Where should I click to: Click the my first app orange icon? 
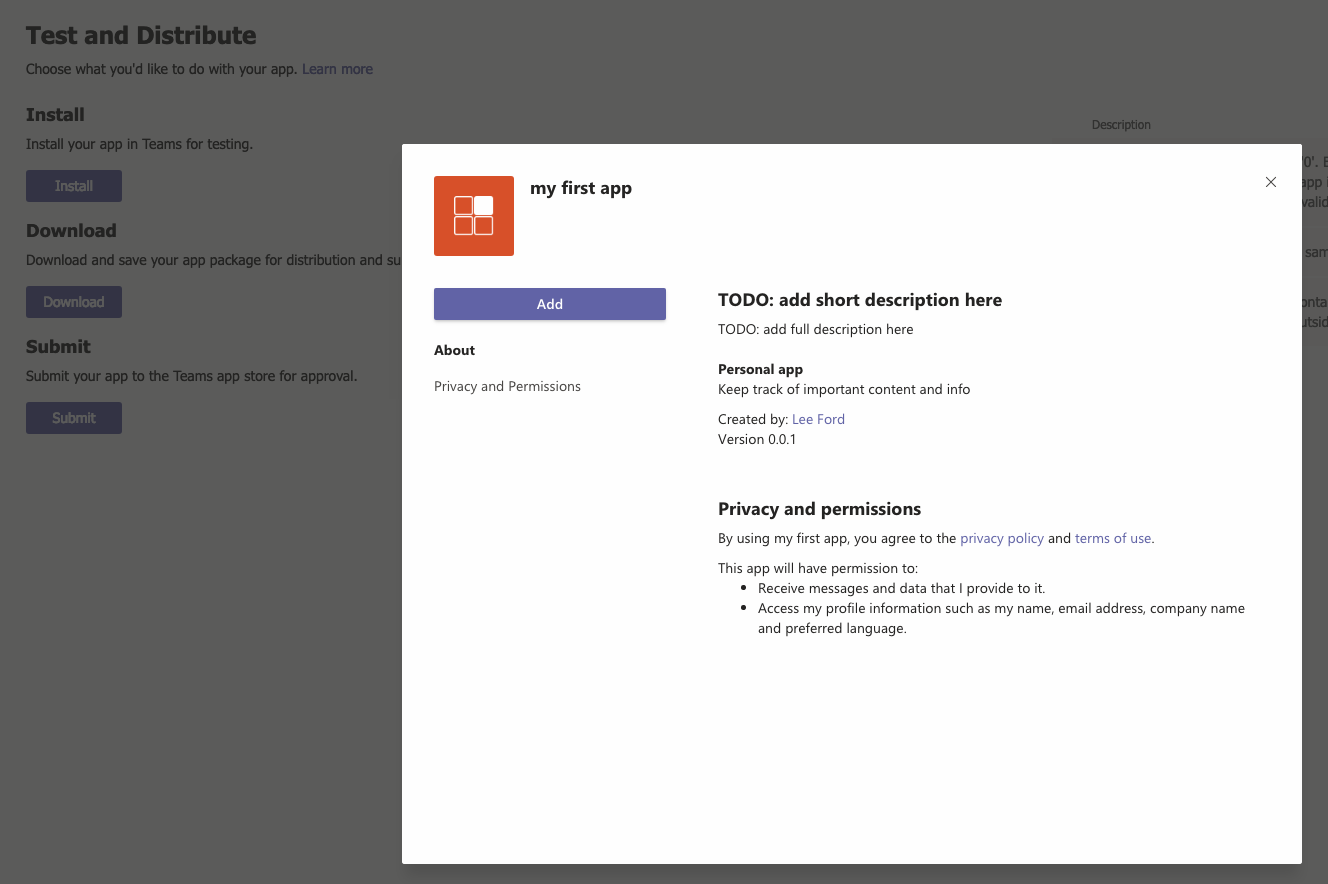click(x=474, y=216)
